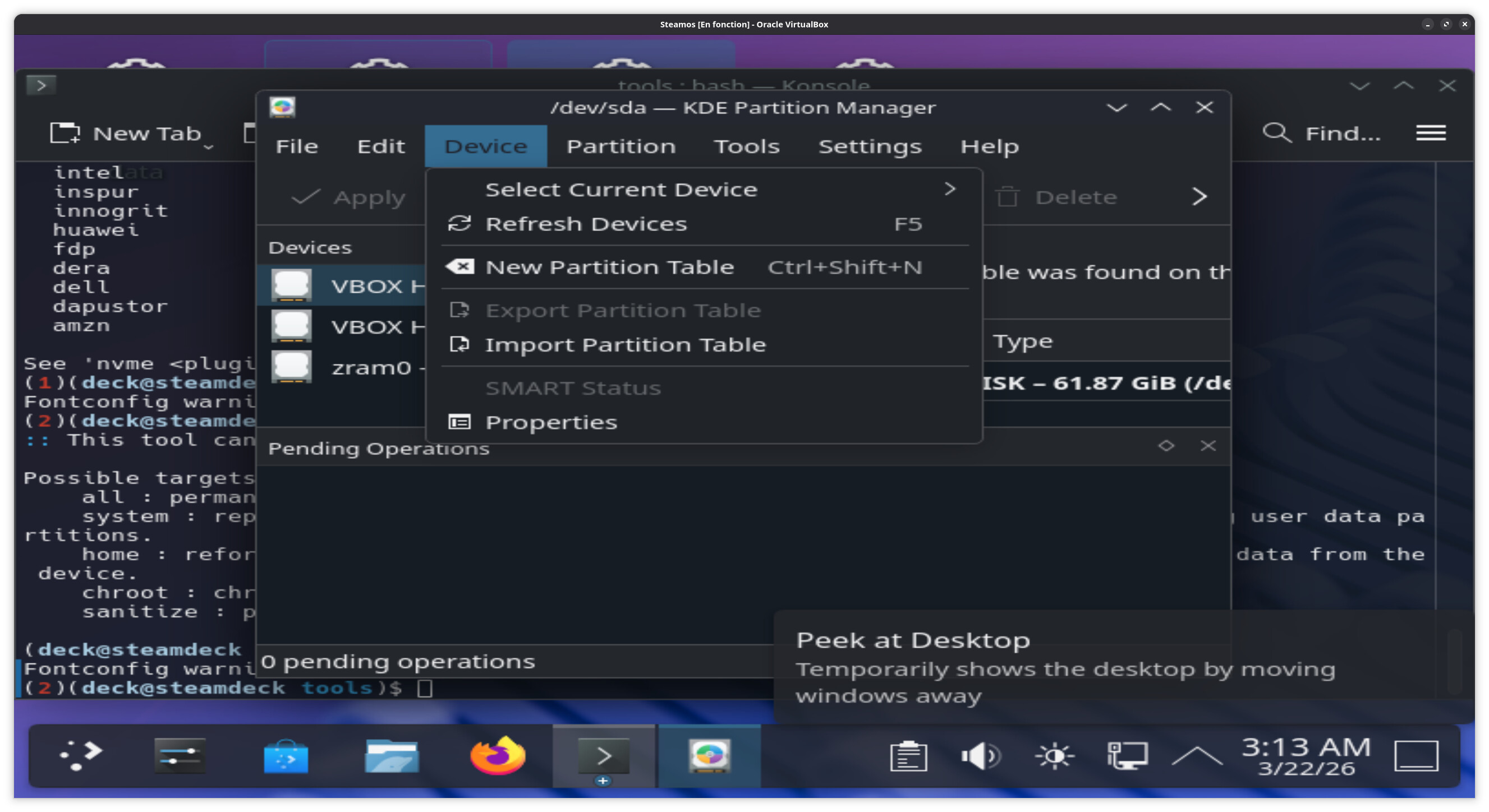Click the clipboard tray icon
This screenshot has height=812, width=1489.
[x=908, y=755]
